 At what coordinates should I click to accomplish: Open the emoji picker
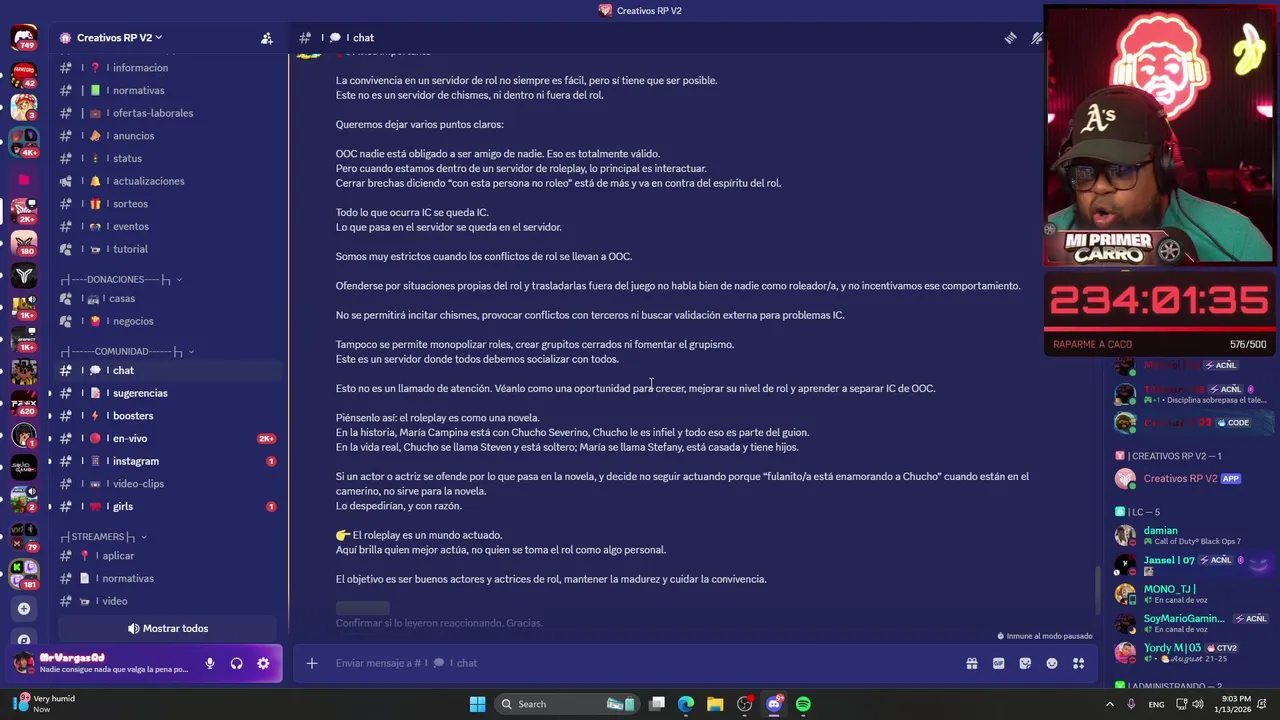click(1052, 663)
